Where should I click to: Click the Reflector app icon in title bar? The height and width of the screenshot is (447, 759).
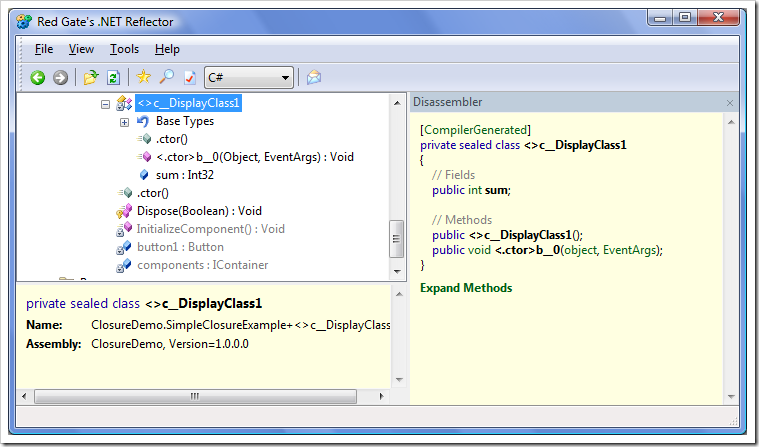[24, 22]
